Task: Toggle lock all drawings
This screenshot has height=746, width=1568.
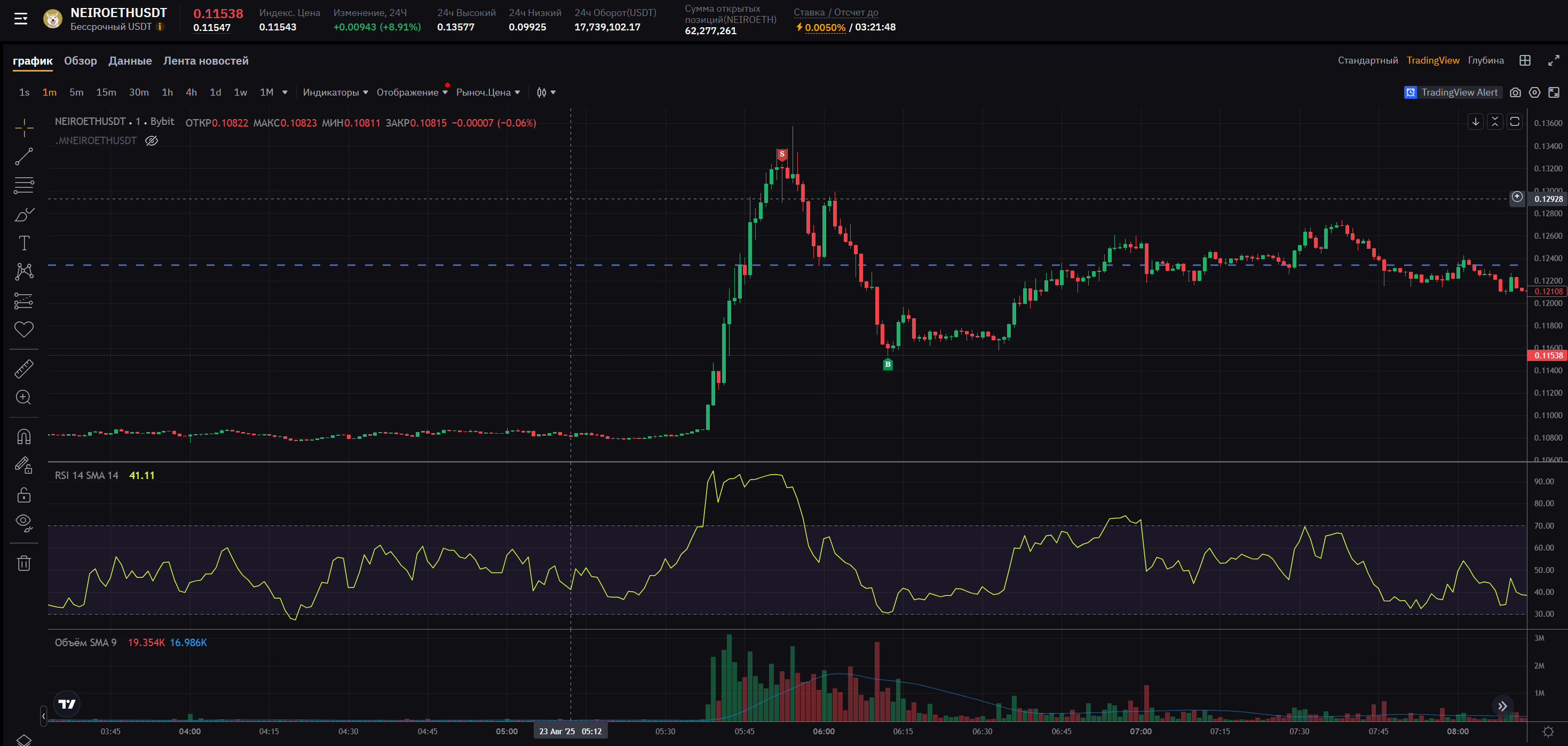Action: [23, 494]
